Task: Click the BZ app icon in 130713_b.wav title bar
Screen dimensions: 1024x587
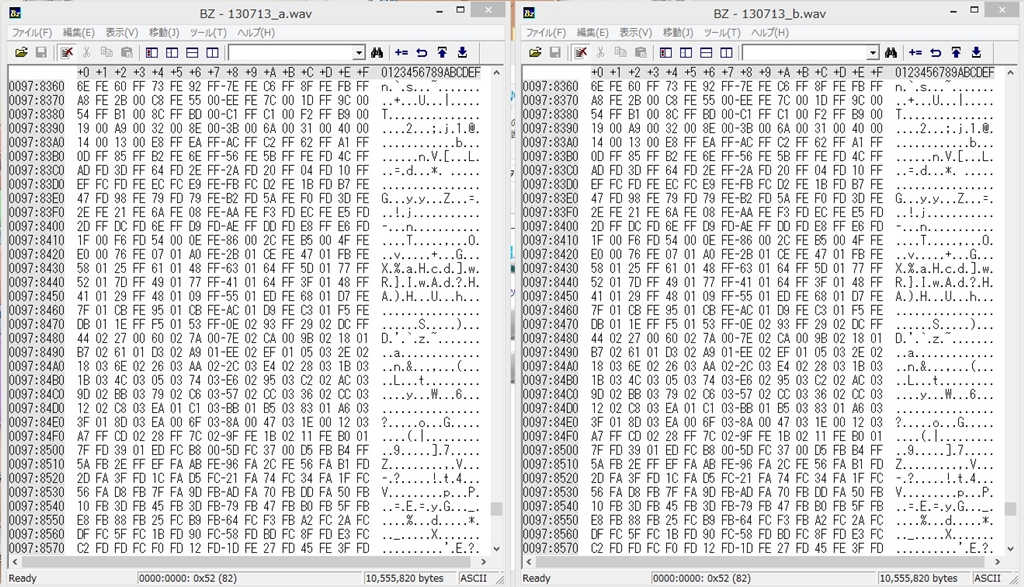Action: [x=529, y=12]
